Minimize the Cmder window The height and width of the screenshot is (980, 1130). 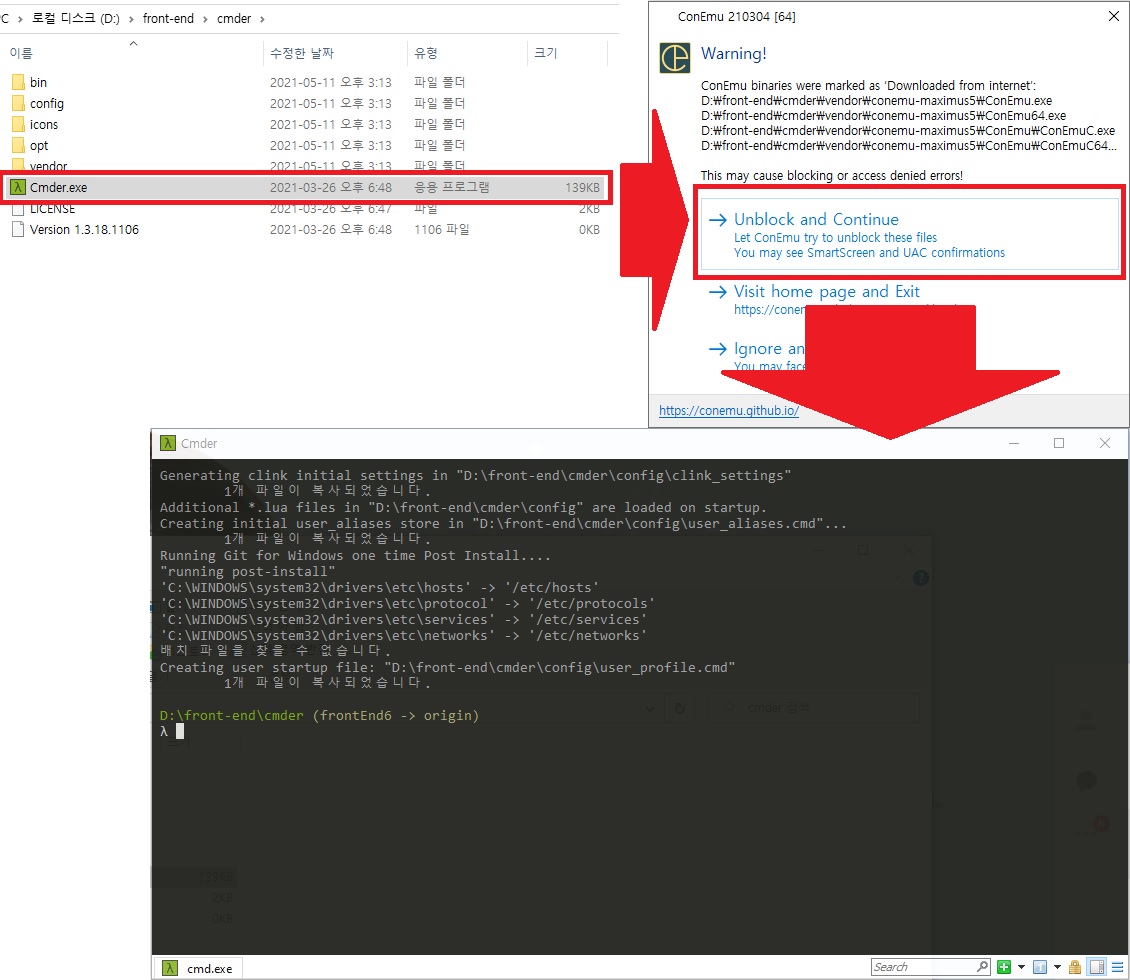(1014, 443)
